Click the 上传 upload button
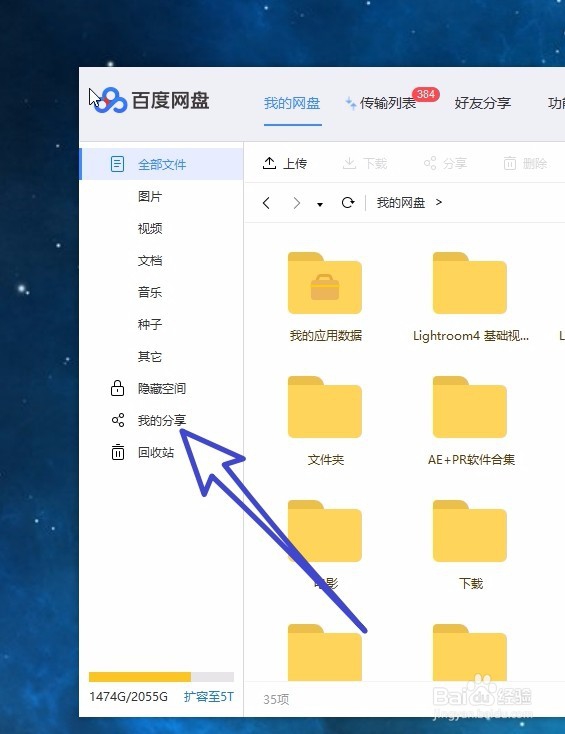 click(285, 163)
